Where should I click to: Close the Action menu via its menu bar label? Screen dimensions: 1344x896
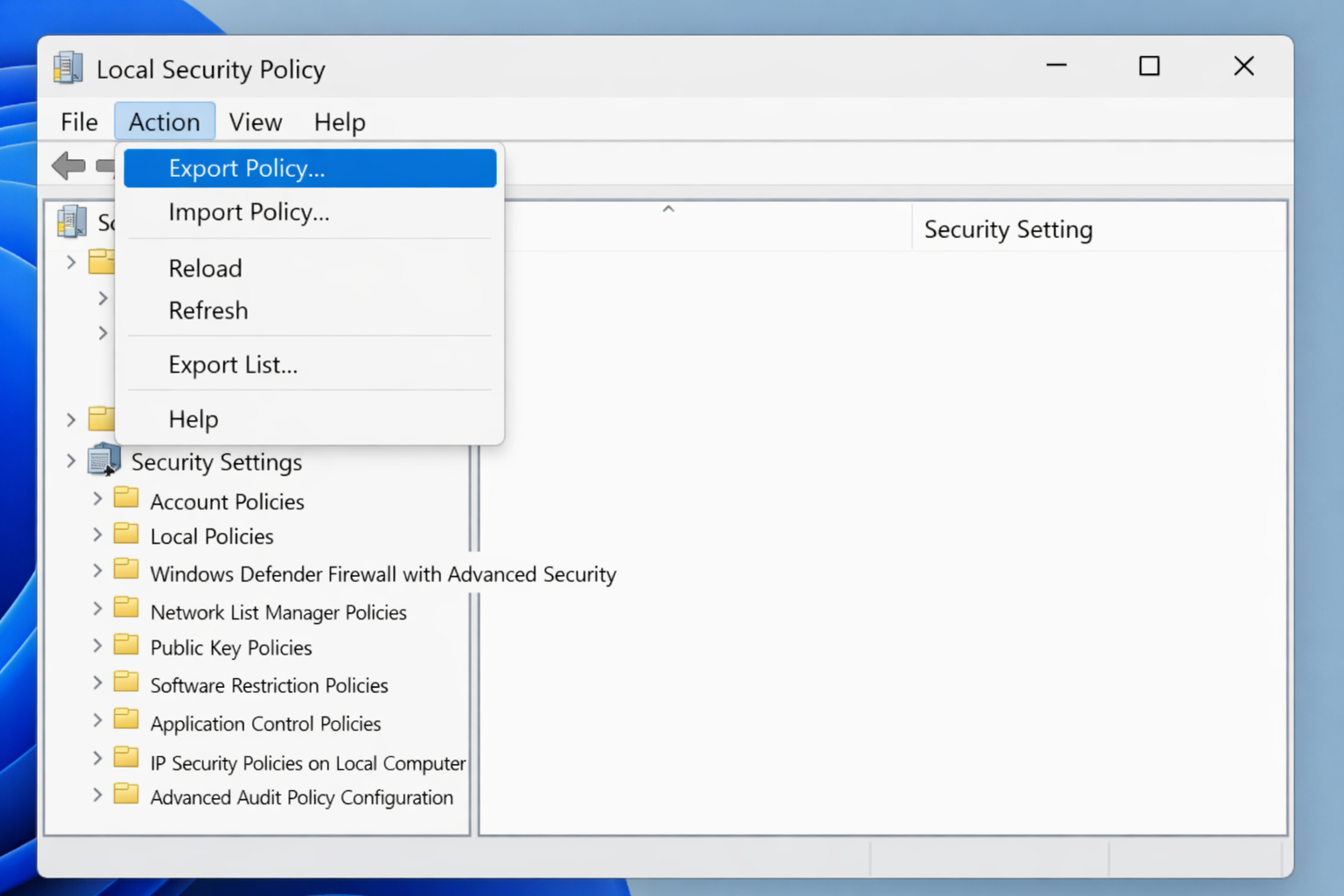(x=164, y=122)
